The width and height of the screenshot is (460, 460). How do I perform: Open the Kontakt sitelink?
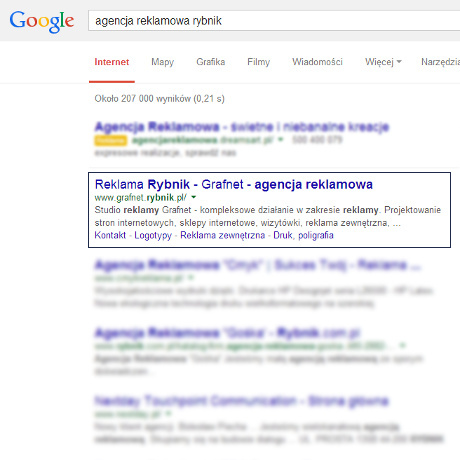click(110, 235)
